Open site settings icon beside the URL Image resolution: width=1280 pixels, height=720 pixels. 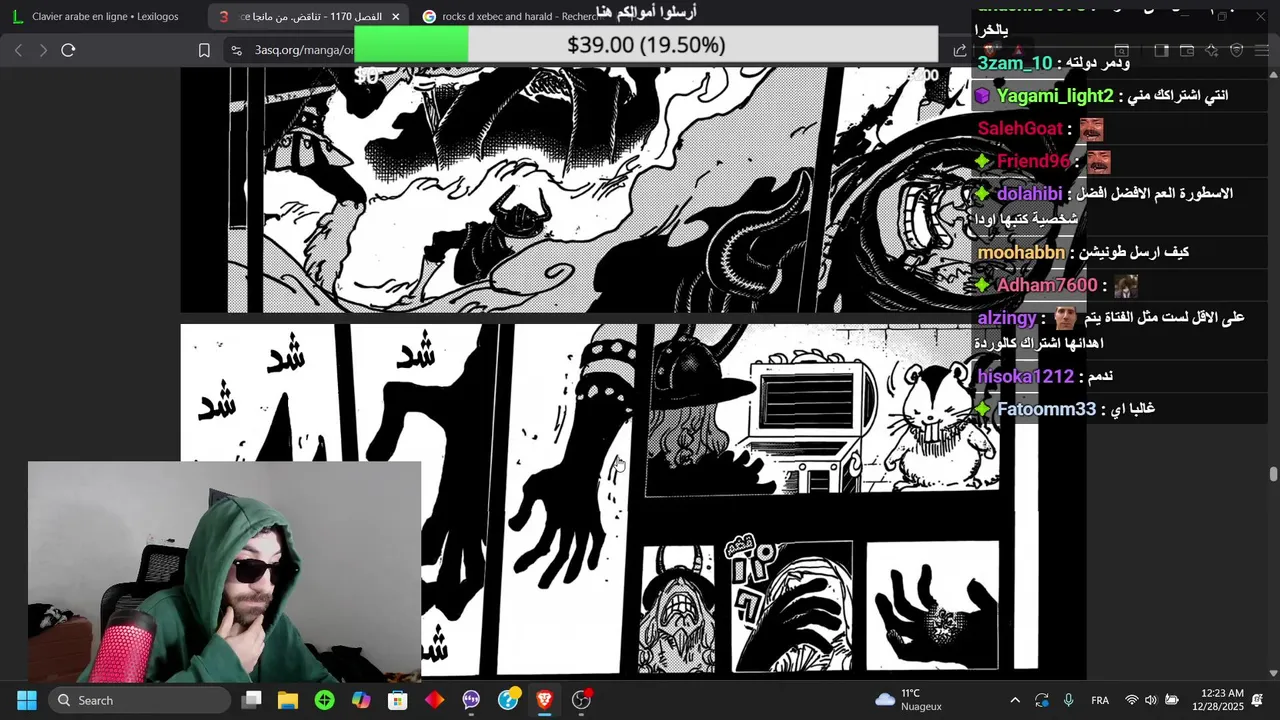(235, 50)
